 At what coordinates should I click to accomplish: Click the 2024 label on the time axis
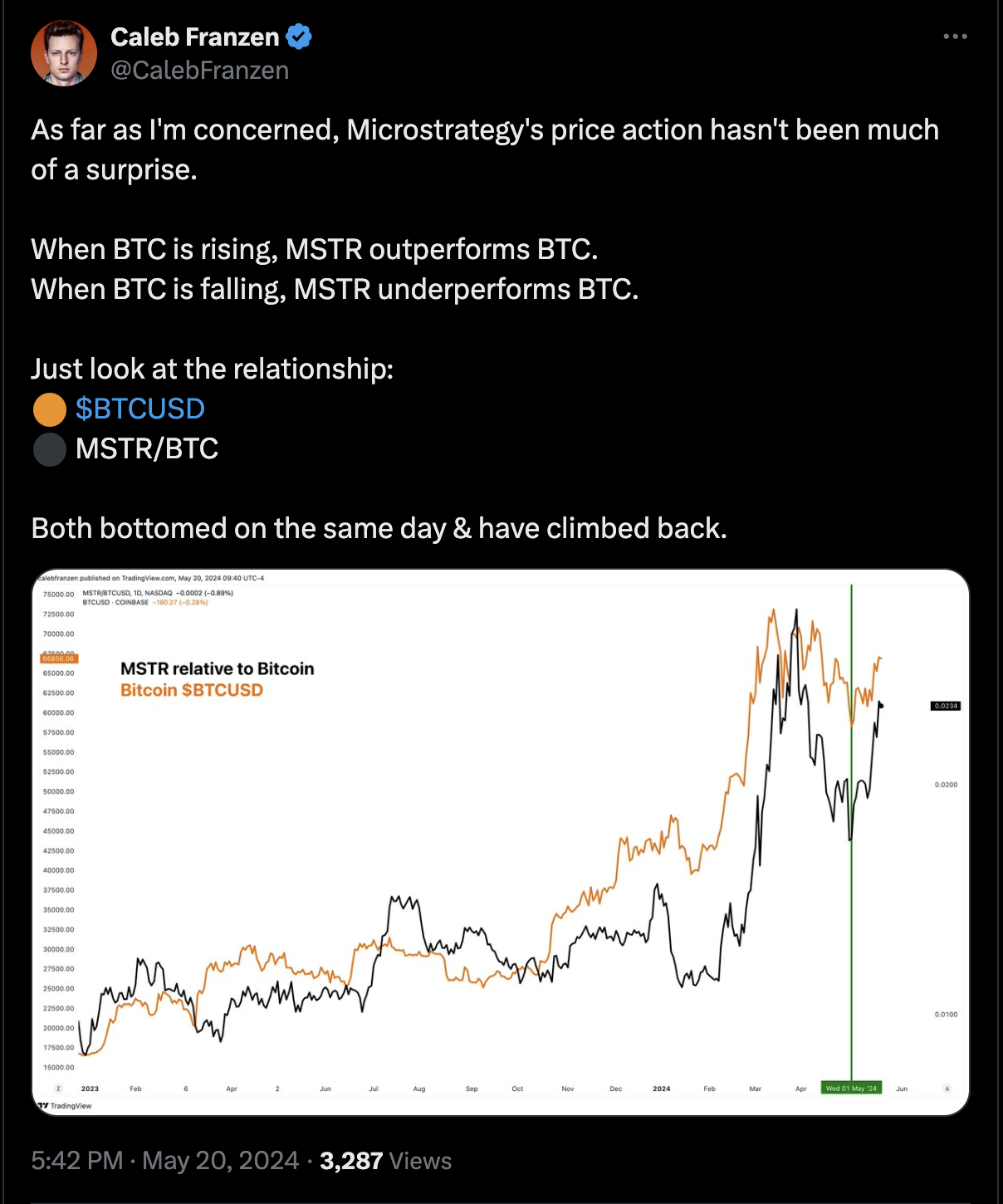[x=662, y=1089]
